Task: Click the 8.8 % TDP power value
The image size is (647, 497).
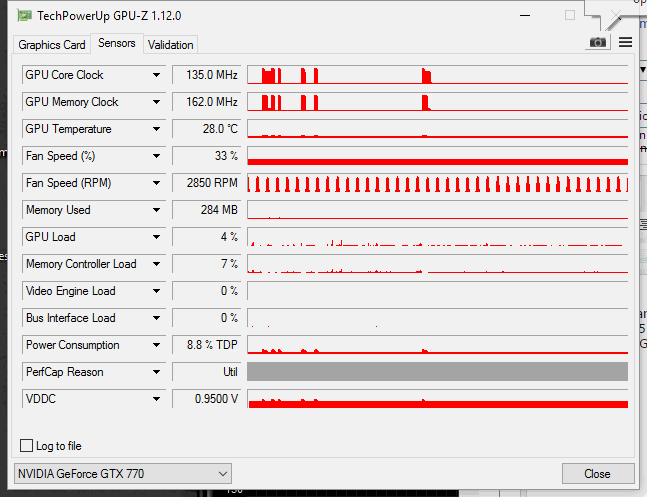Action: tap(207, 345)
